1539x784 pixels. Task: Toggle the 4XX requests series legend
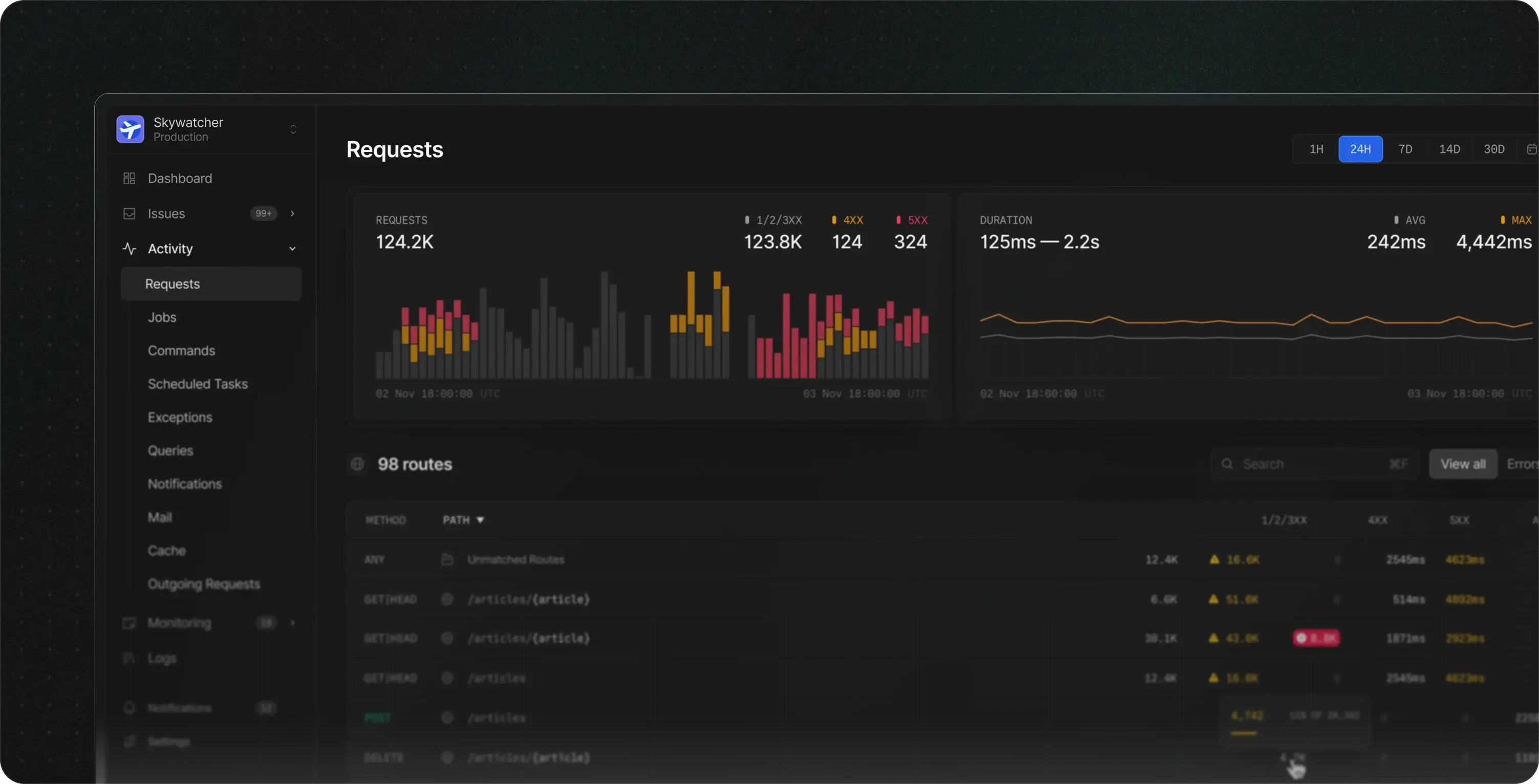[x=847, y=221]
